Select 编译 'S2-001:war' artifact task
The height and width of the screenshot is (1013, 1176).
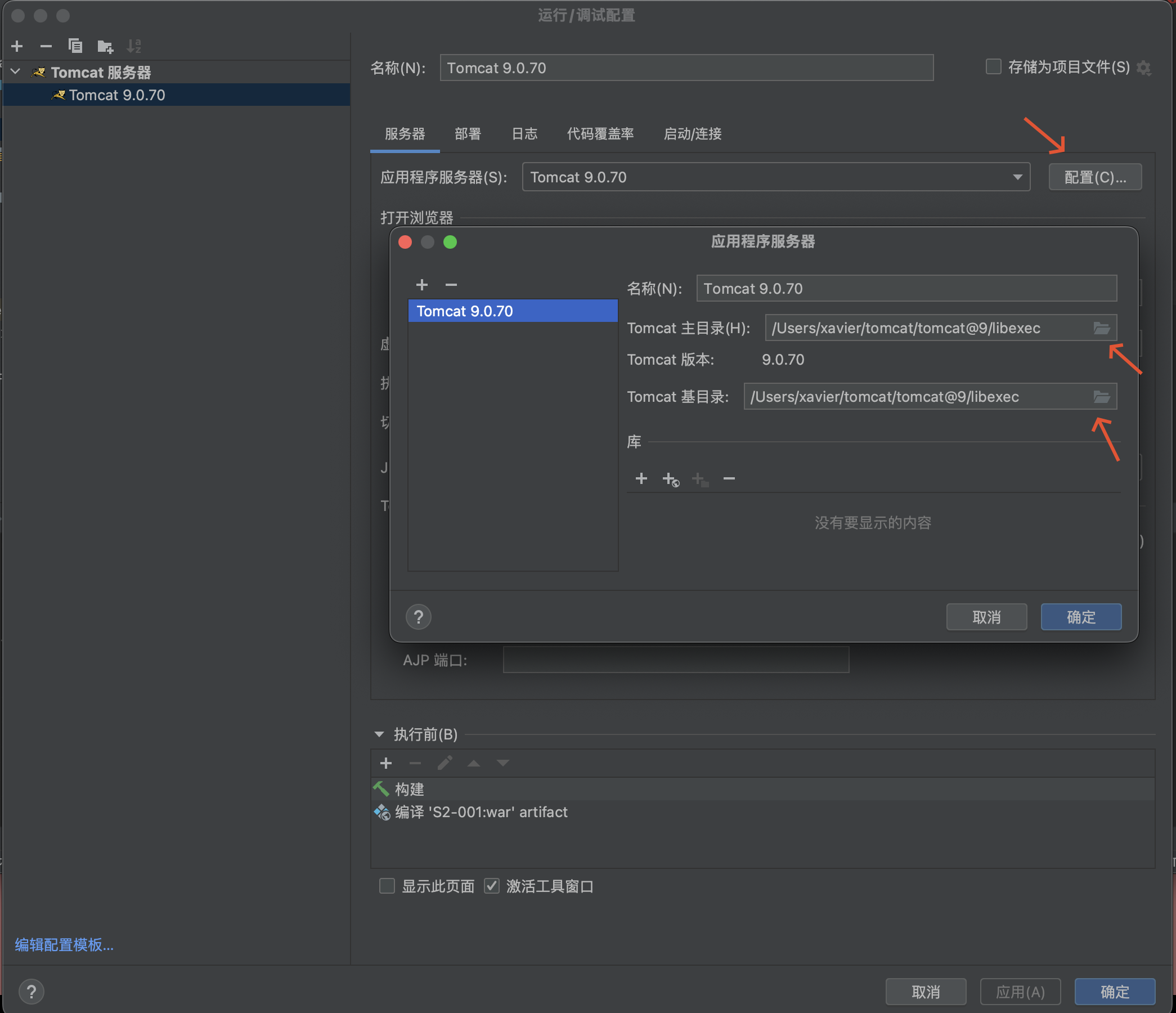763,812
